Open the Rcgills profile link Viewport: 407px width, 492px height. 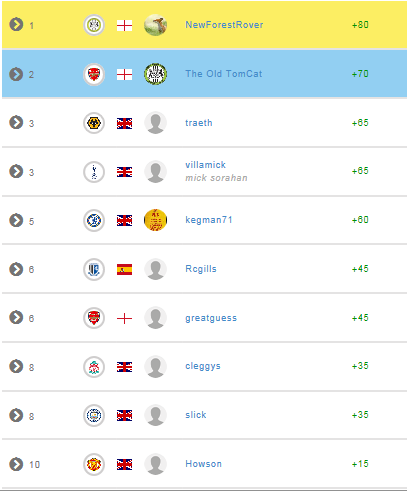[x=201, y=269]
